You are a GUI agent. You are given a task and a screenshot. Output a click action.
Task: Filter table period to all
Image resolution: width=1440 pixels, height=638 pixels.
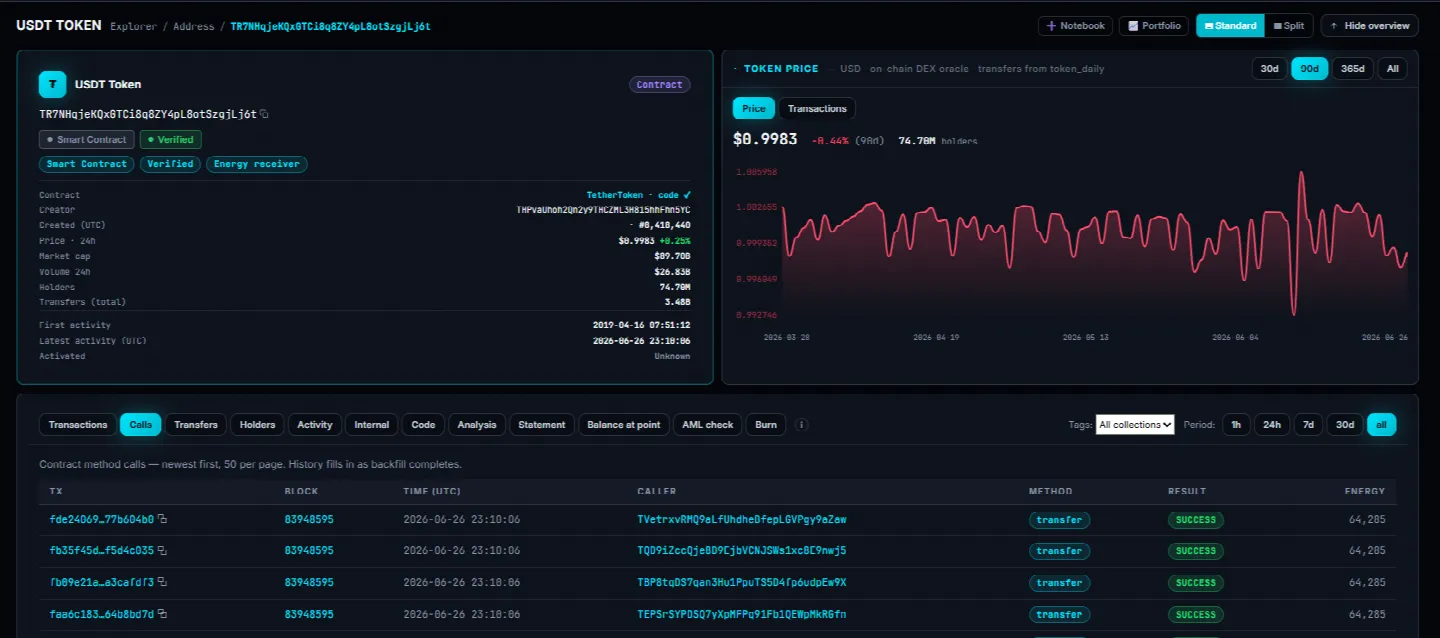(1382, 425)
